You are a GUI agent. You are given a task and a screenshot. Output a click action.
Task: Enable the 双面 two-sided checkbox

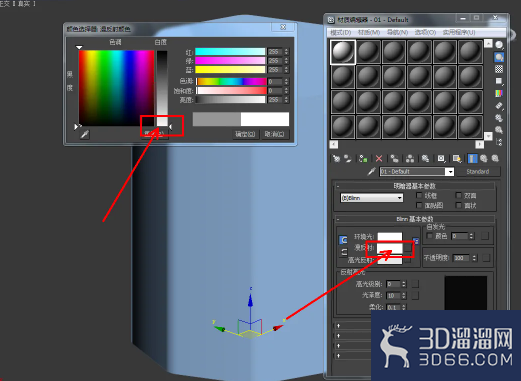[x=459, y=195]
